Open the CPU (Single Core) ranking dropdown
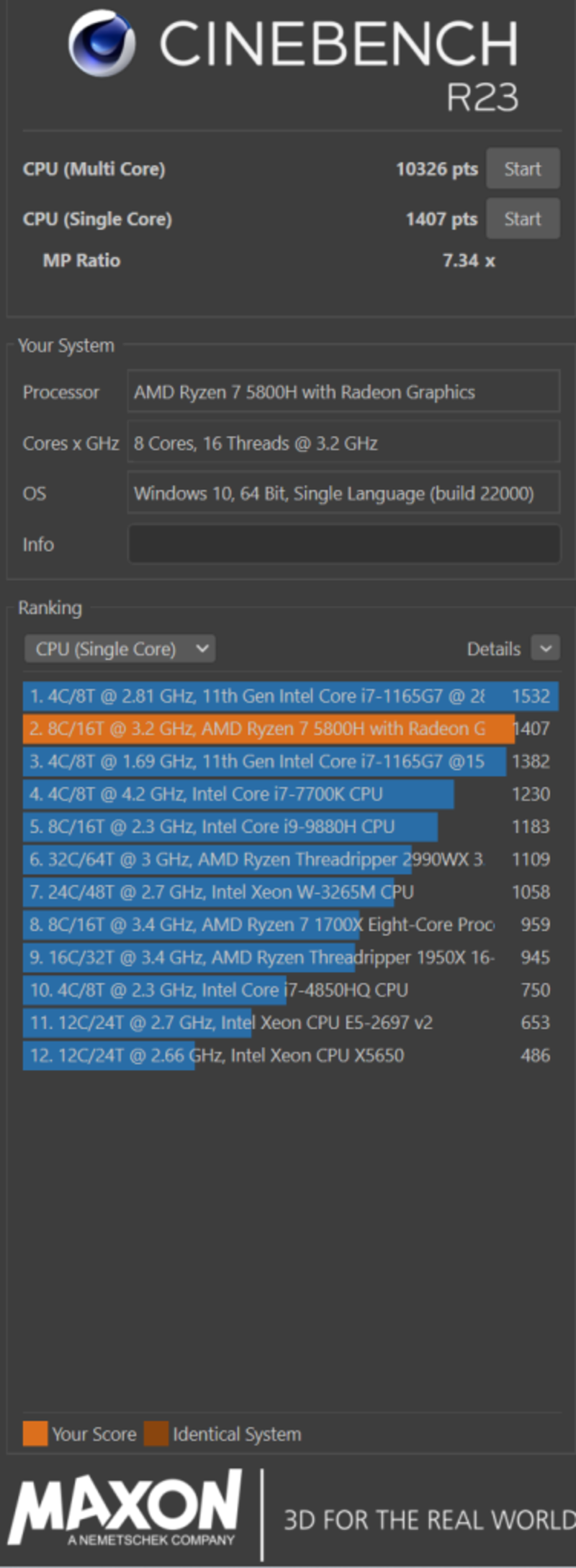 120,648
